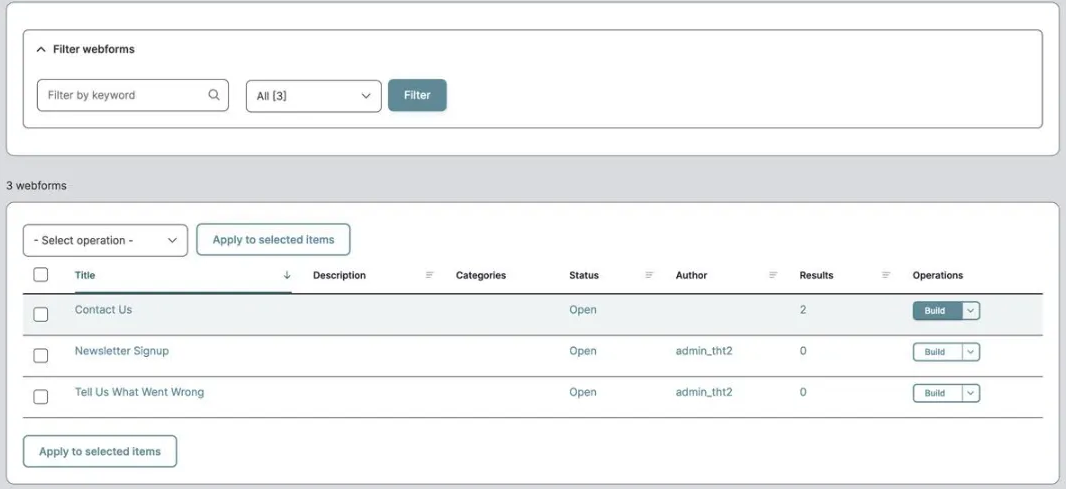The image size is (1066, 489).
Task: Click the Open status of Contact Us
Action: pos(583,309)
